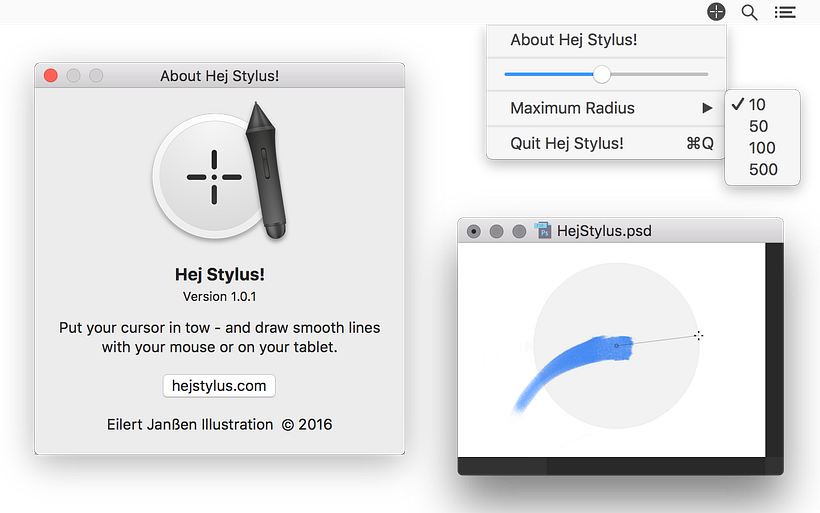The image size is (820, 513).
Task: Click the Version 1.0.1 text
Action: click(x=220, y=297)
